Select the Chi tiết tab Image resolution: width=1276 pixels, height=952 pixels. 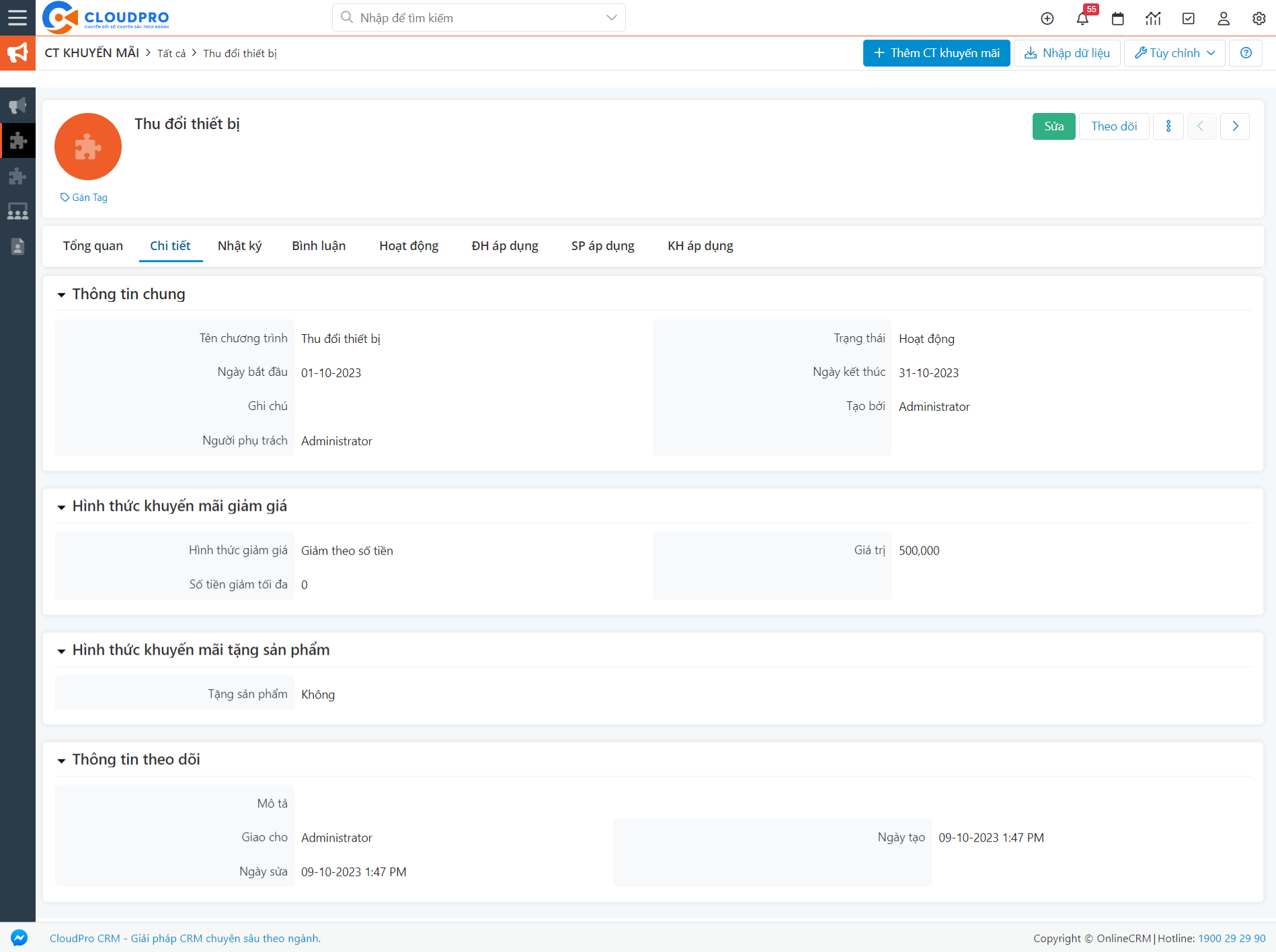tap(170, 246)
